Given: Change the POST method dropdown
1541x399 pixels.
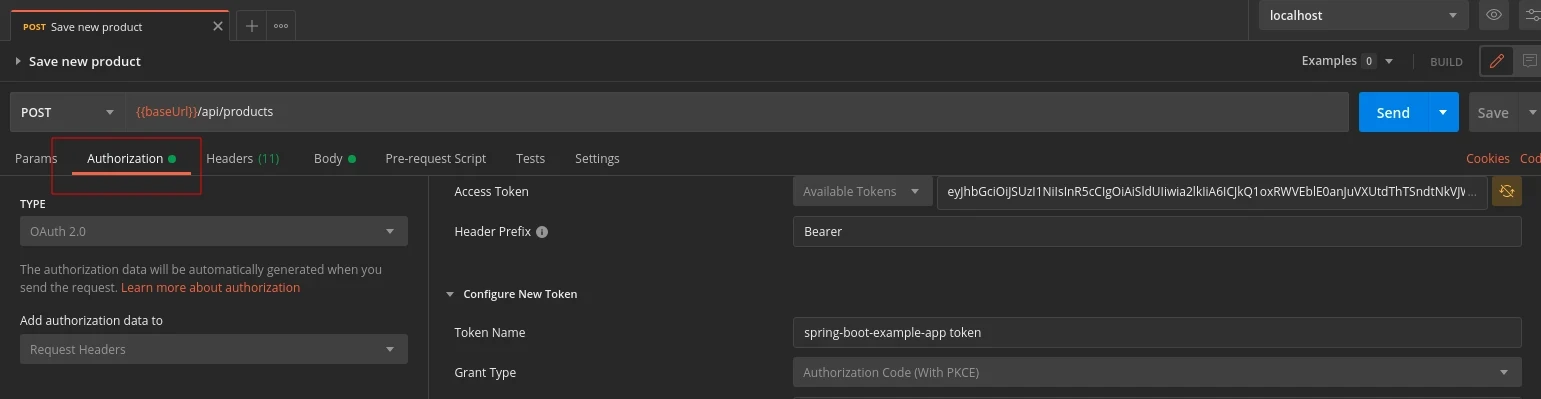Looking at the screenshot, I should [67, 112].
